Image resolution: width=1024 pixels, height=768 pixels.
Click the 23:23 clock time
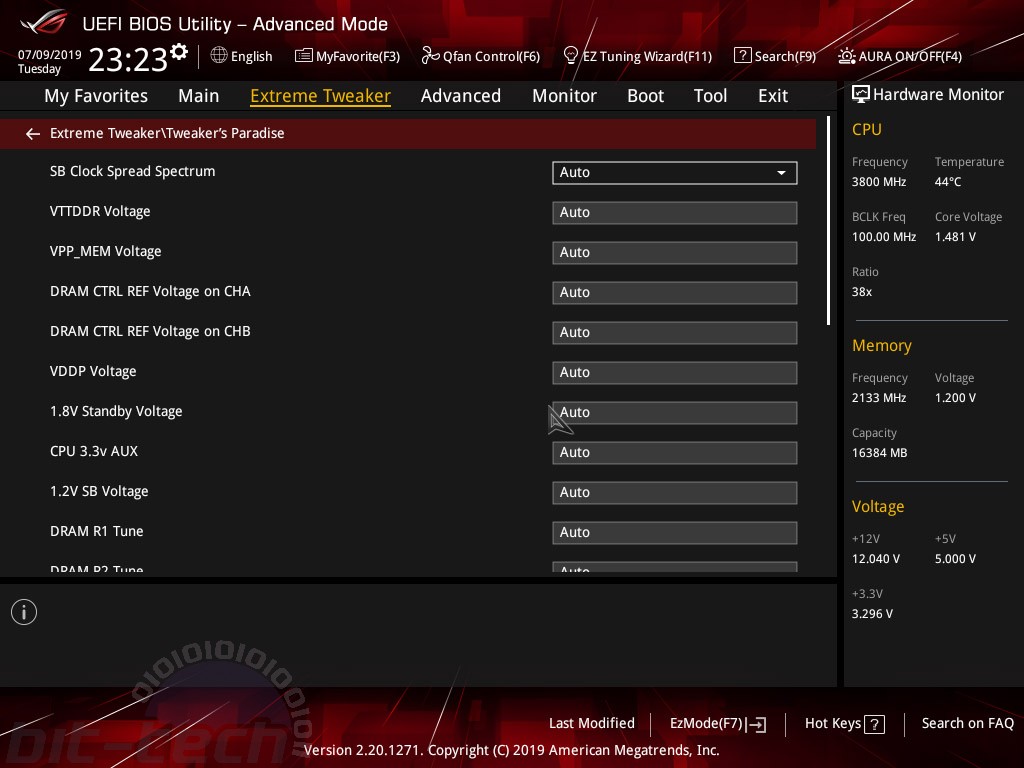pos(128,59)
